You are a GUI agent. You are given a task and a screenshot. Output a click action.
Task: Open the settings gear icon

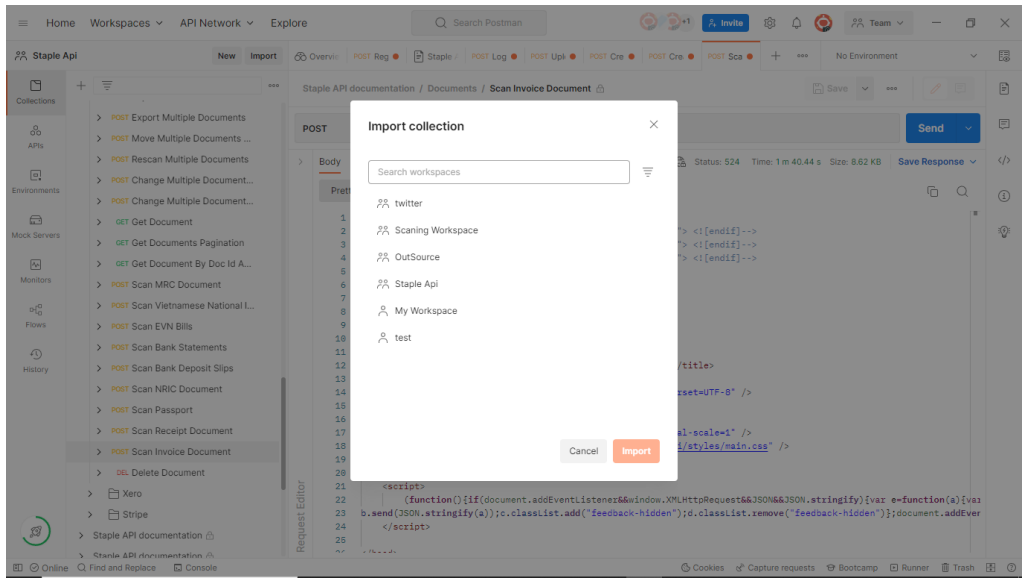point(770,23)
